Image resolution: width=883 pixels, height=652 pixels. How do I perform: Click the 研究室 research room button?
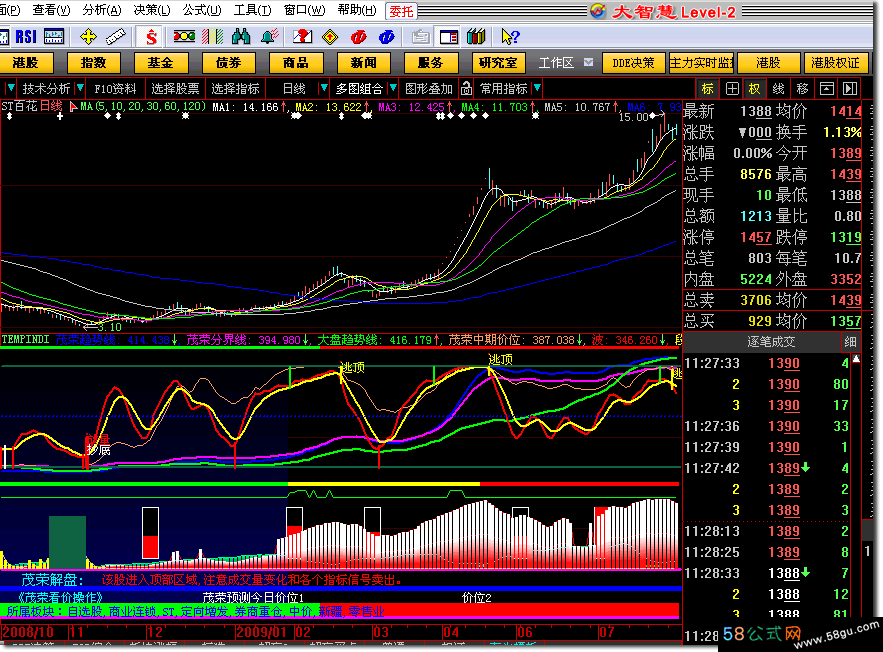click(498, 62)
